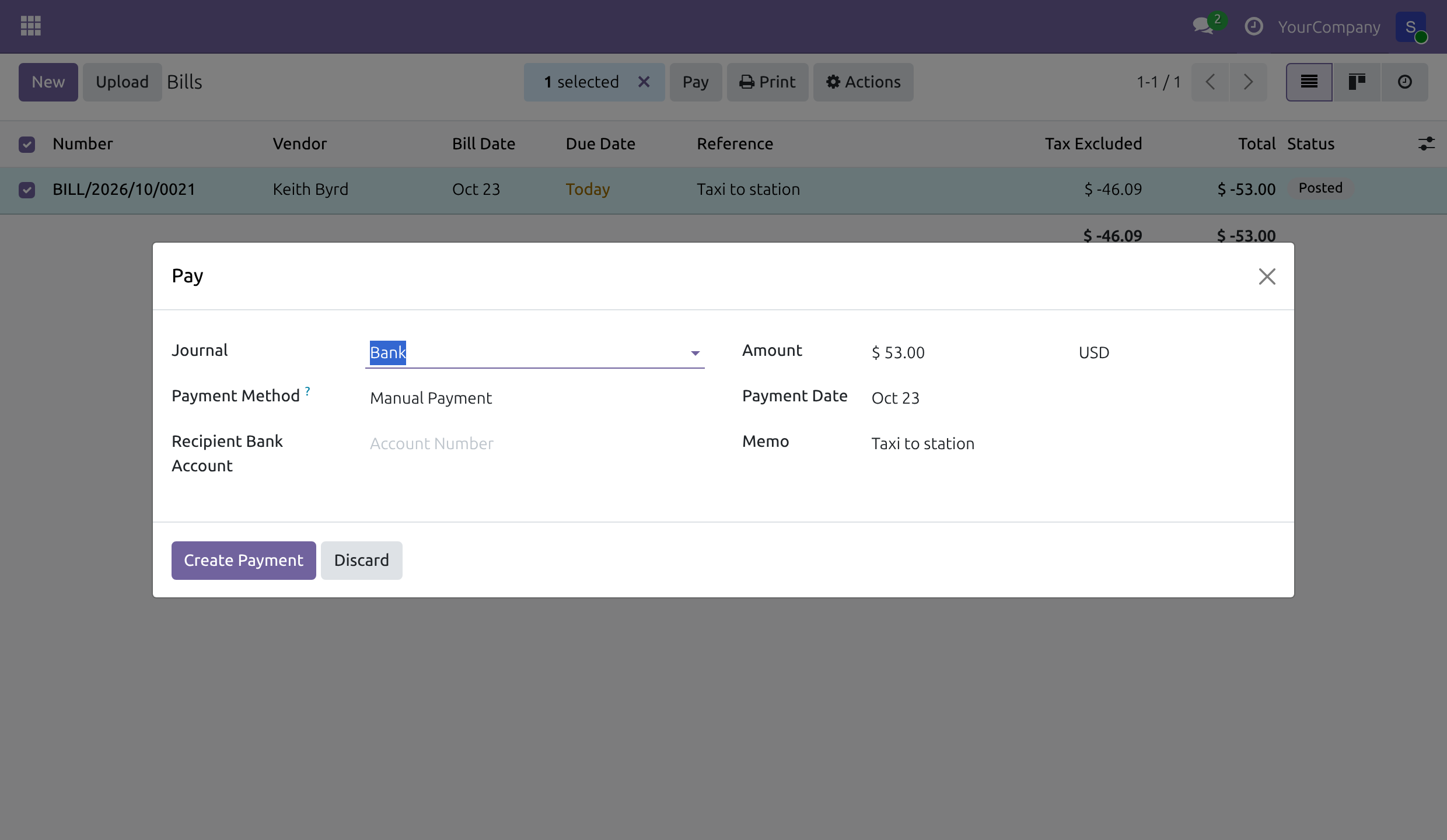This screenshot has width=1447, height=840.
Task: Sort by Bill Date column header
Action: [x=483, y=143]
